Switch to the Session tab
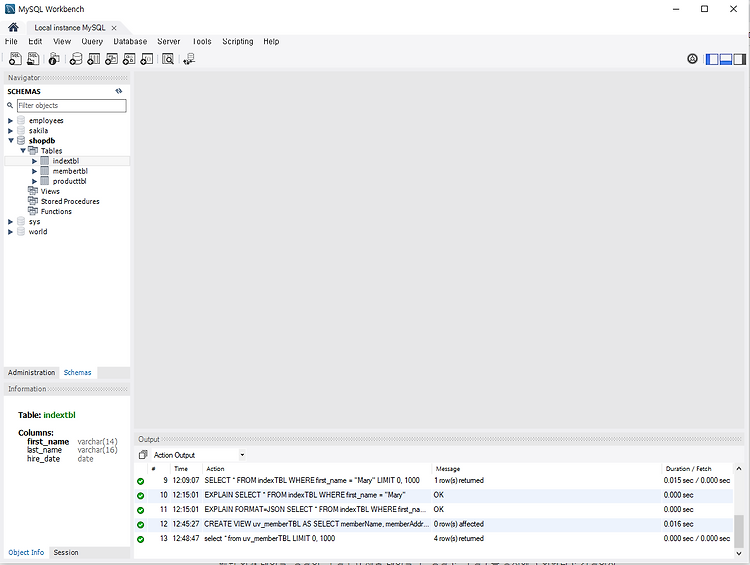The image size is (750, 565). click(66, 552)
